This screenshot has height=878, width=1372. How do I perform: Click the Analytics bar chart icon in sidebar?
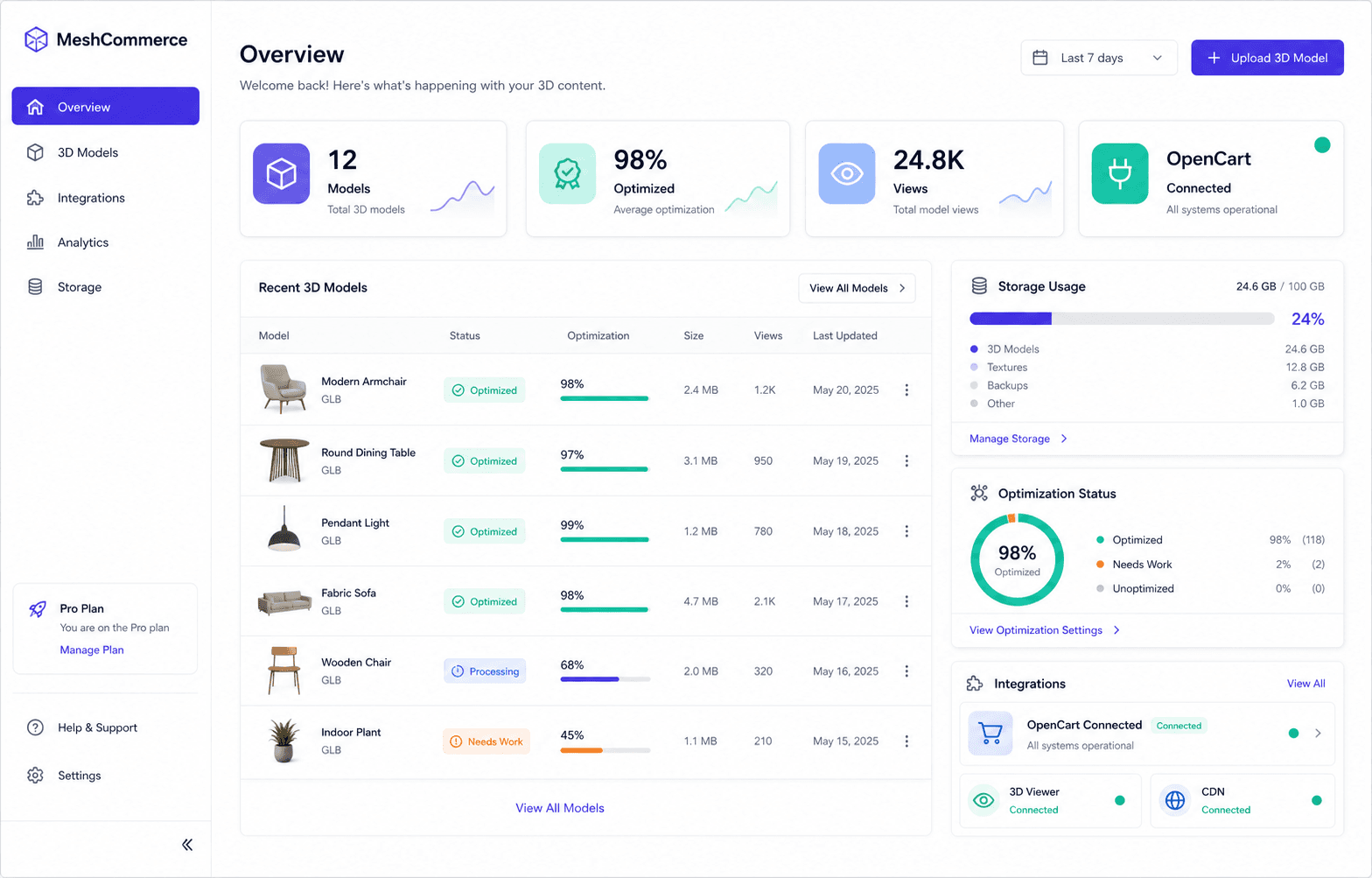[x=35, y=242]
